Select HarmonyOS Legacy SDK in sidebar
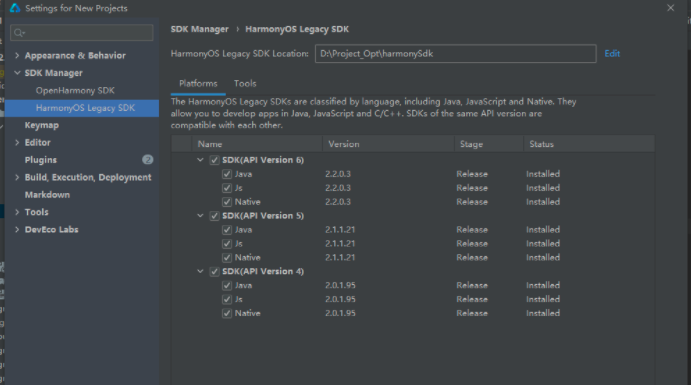 tap(82, 108)
